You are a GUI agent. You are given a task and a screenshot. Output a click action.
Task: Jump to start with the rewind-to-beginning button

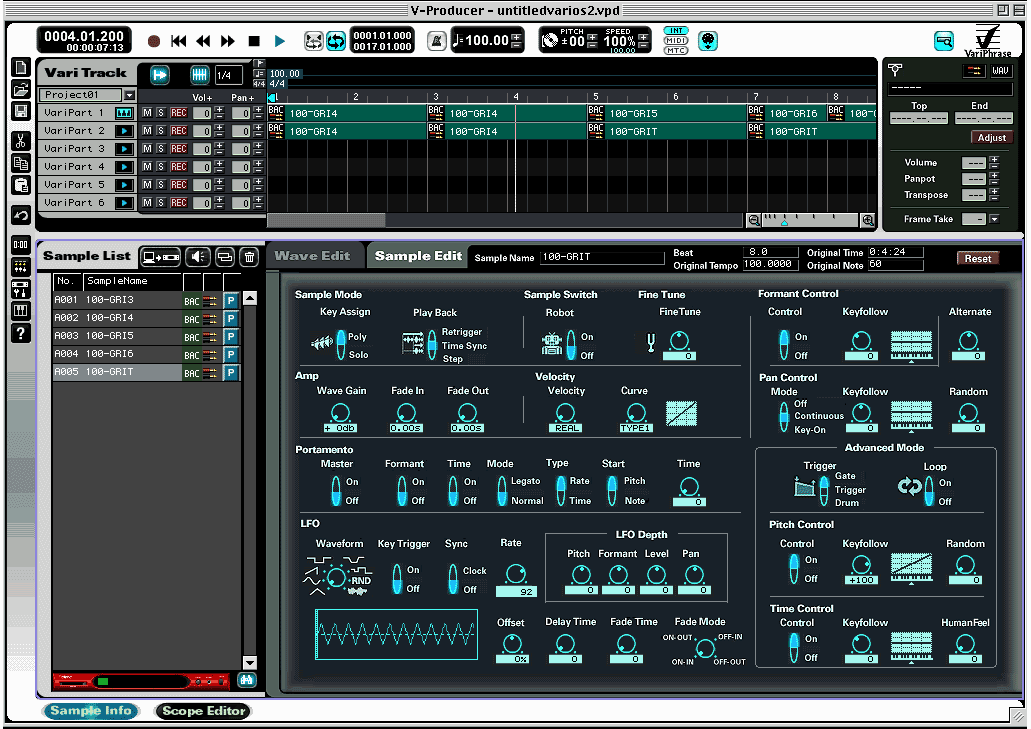[178, 41]
